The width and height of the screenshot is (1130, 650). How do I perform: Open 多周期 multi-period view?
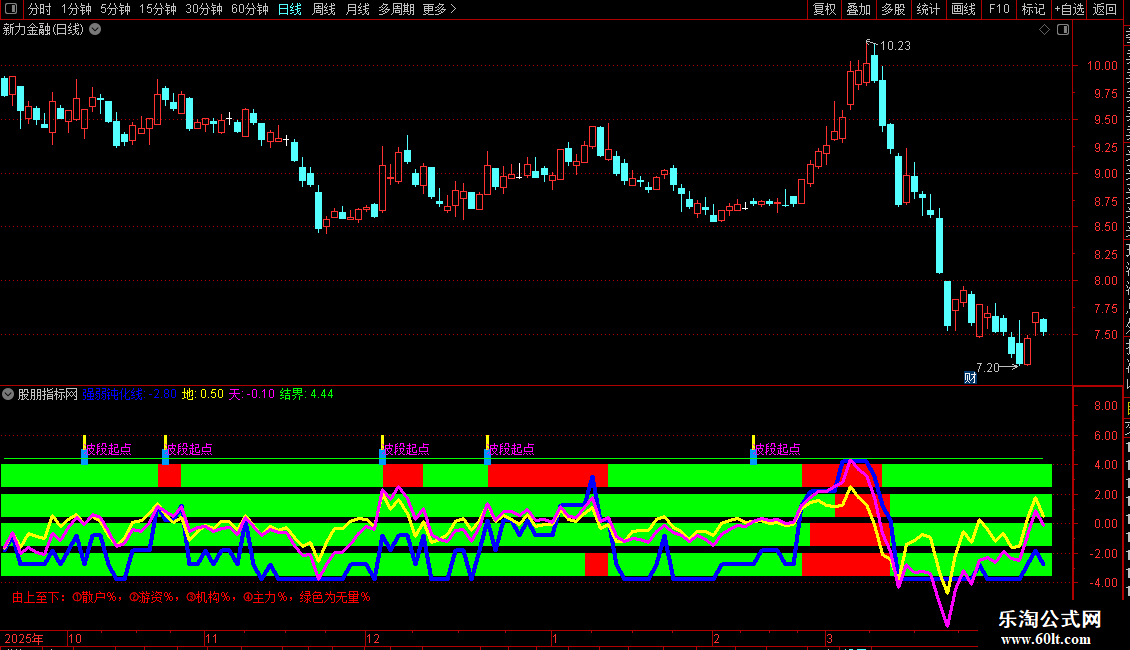[396, 9]
